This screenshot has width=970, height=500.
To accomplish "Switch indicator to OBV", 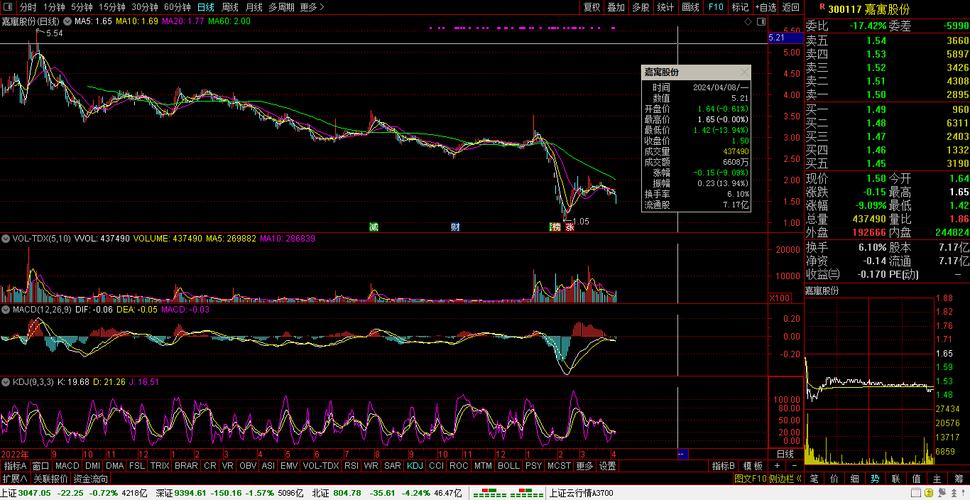I will pyautogui.click(x=248, y=465).
